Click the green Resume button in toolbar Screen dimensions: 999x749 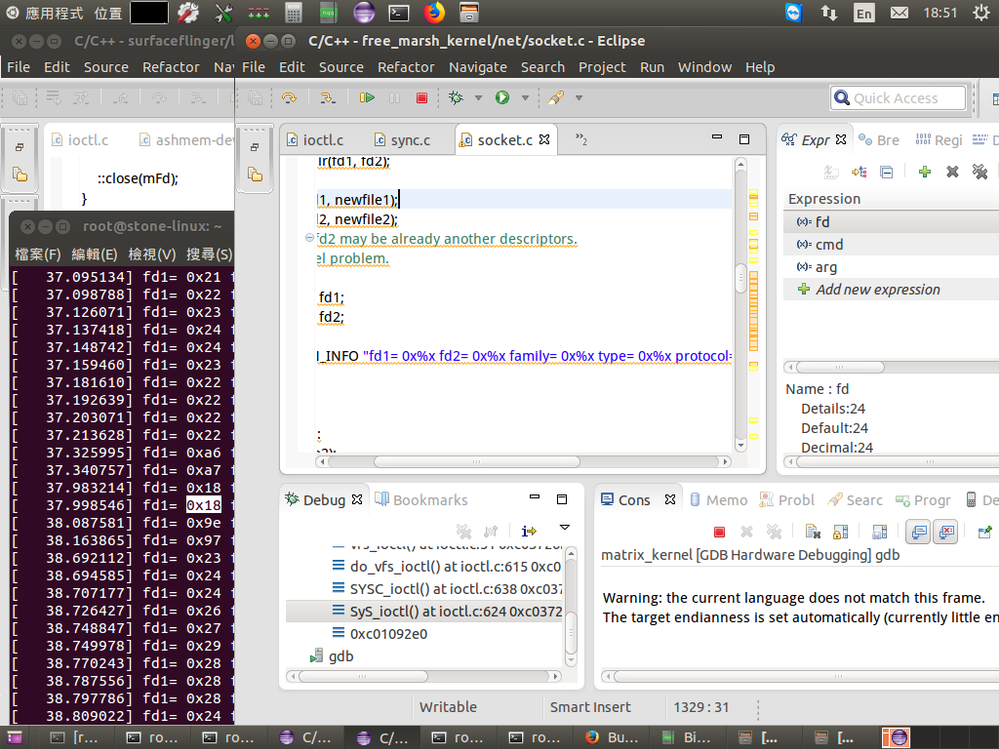(x=367, y=98)
